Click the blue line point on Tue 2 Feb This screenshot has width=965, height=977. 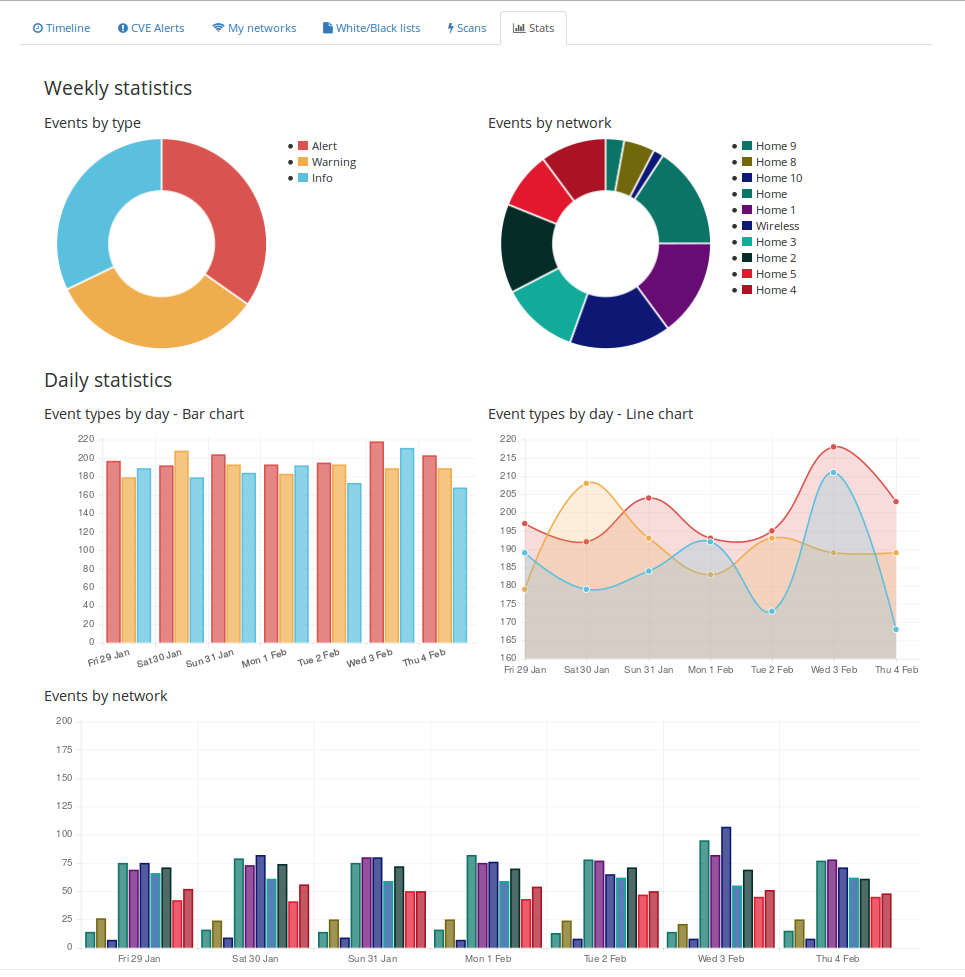point(772,611)
